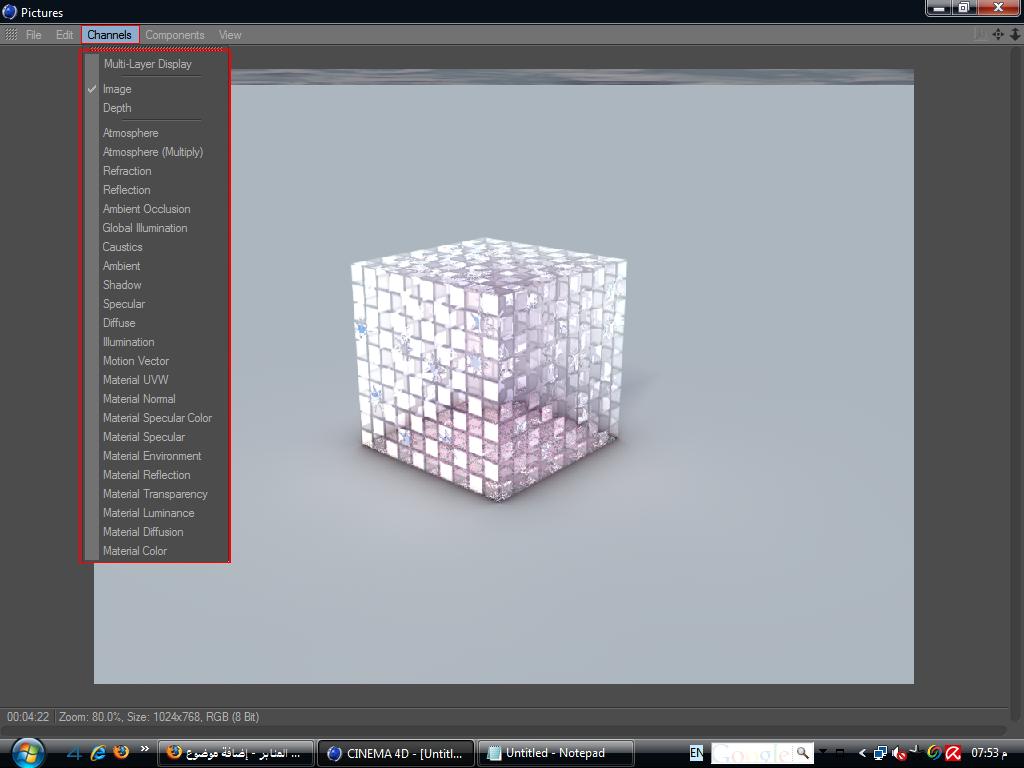
Task: Click in the Google desktop search field
Action: click(x=751, y=753)
